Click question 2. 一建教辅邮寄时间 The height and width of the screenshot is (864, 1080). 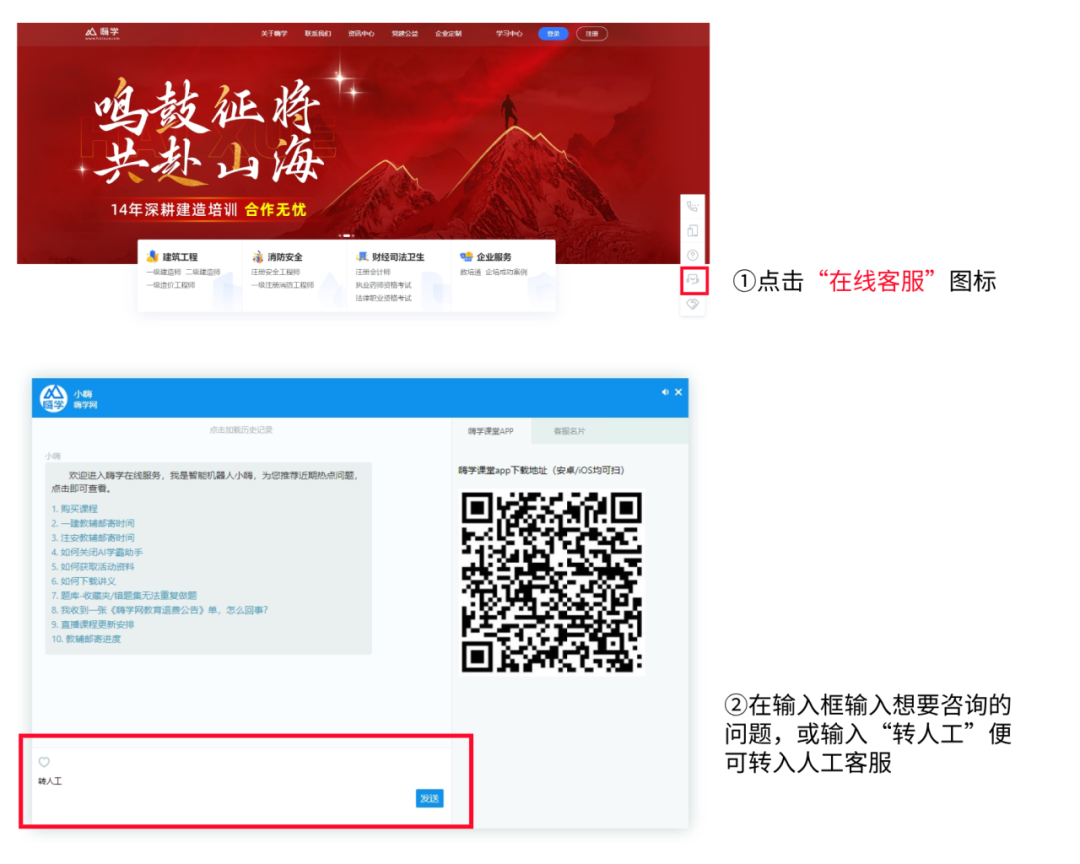coord(93,523)
